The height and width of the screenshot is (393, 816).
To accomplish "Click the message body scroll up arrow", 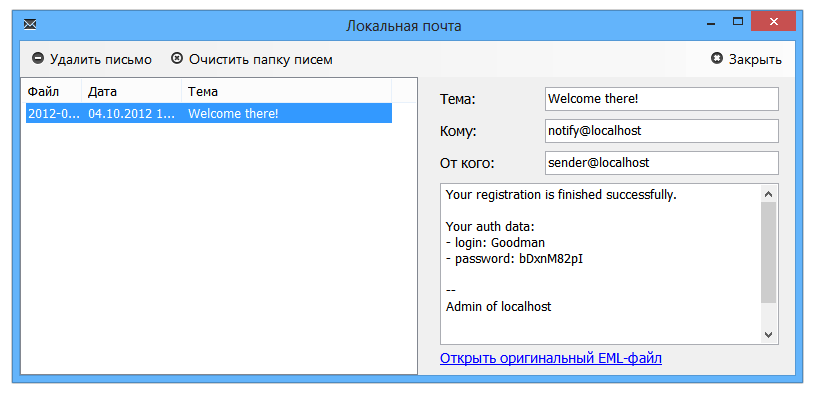I will (769, 194).
